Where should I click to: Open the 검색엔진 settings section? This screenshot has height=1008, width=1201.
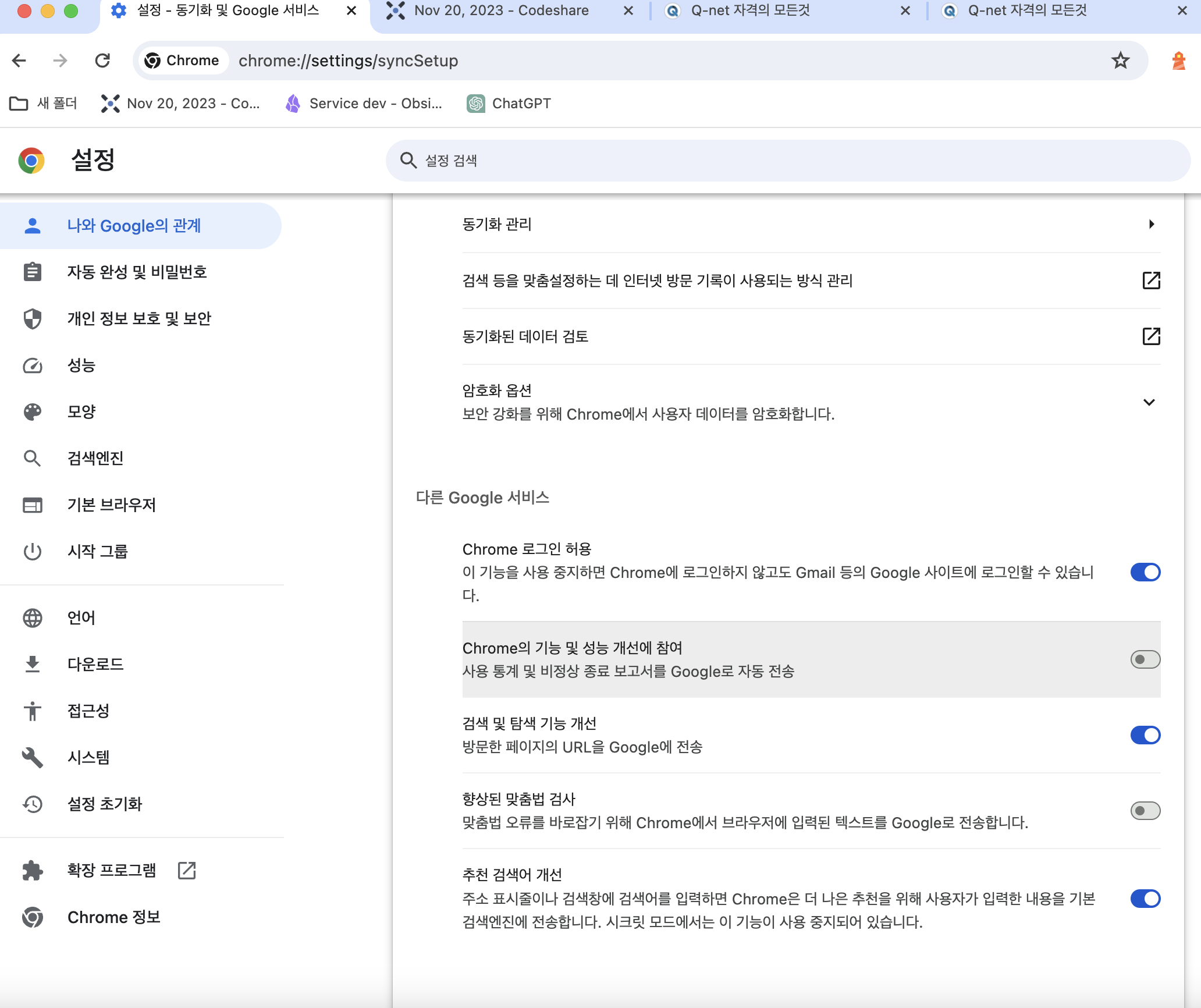[x=141, y=459]
